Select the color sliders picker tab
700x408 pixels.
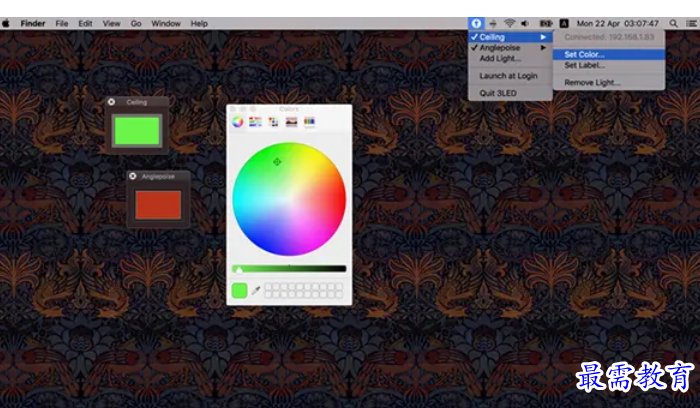[255, 121]
